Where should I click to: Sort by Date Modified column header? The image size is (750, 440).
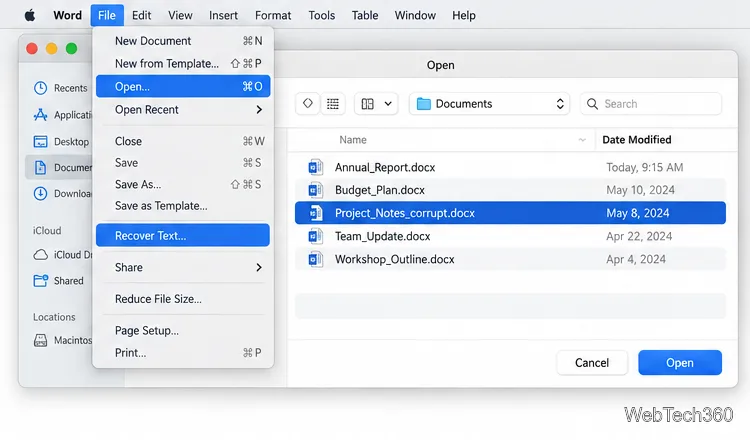pyautogui.click(x=637, y=140)
